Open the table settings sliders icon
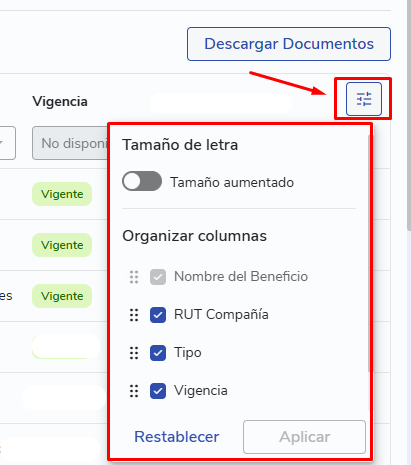The width and height of the screenshot is (411, 465). tap(364, 99)
